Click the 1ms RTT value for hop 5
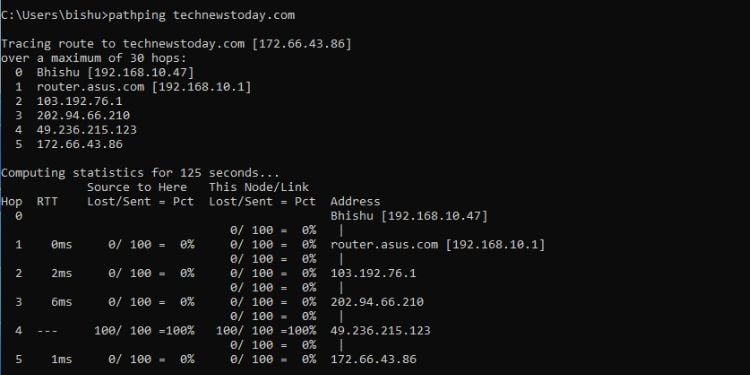Screen dimensions: 750x375 click(62, 359)
